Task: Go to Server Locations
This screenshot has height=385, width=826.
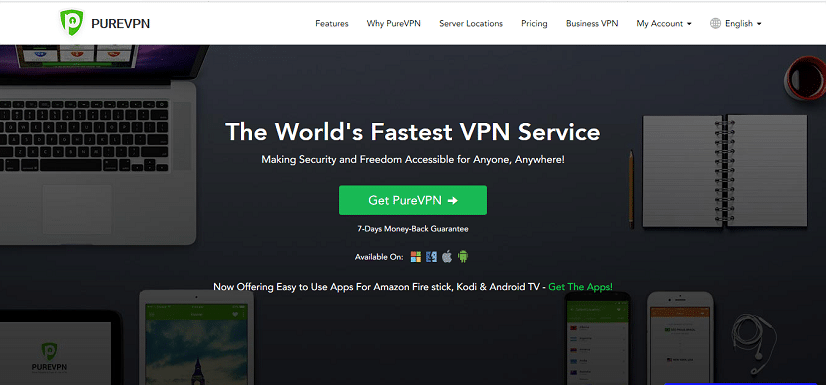Action: click(471, 24)
